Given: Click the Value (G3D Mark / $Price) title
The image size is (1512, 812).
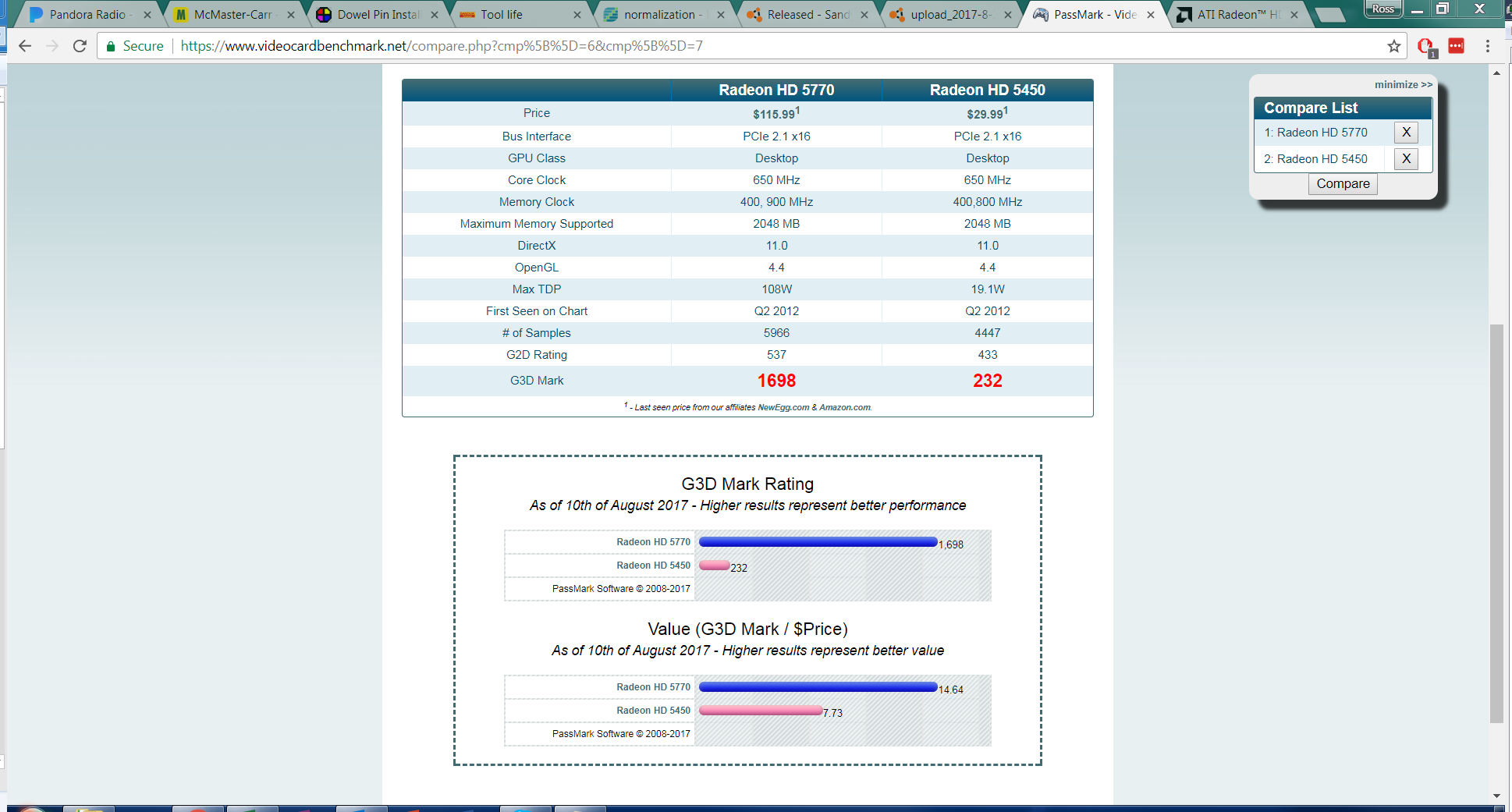Looking at the screenshot, I should [747, 629].
